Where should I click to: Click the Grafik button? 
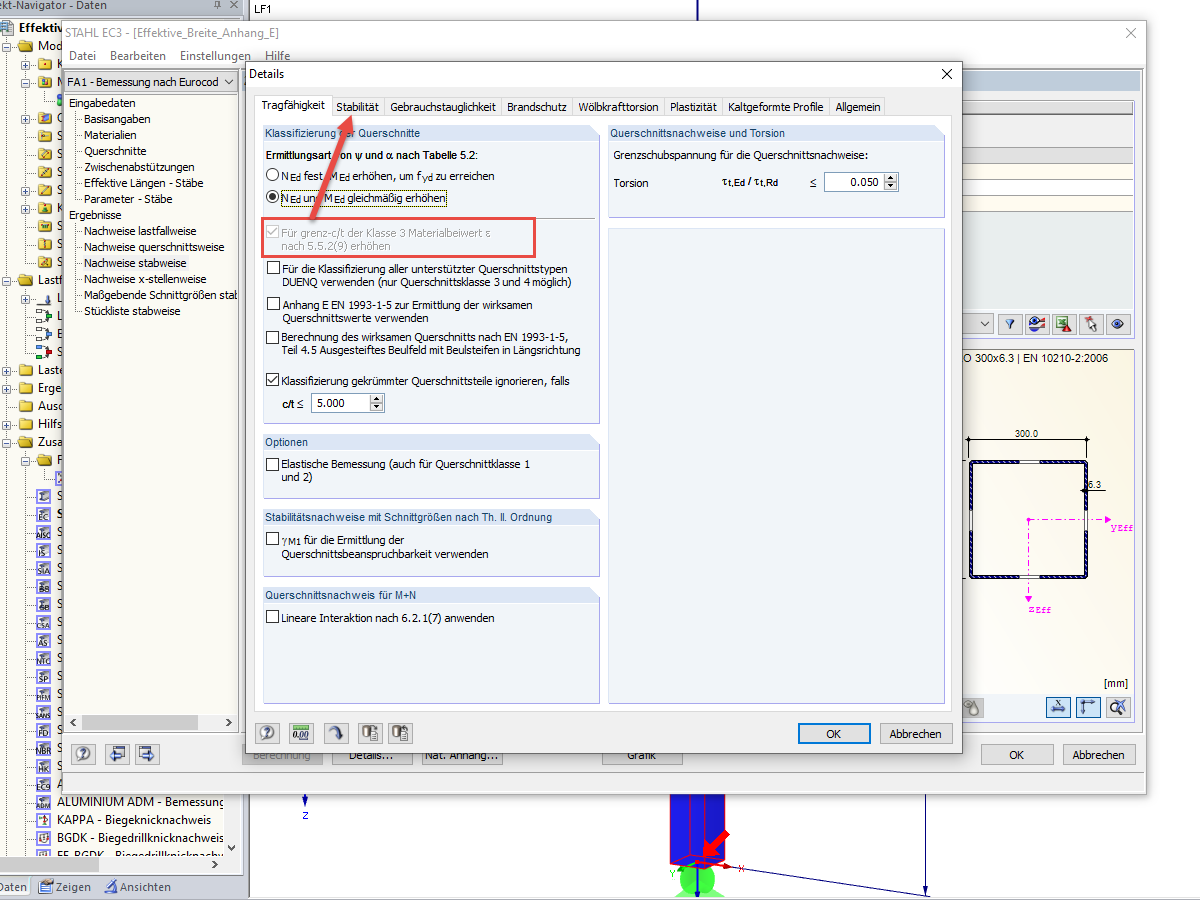(641, 756)
